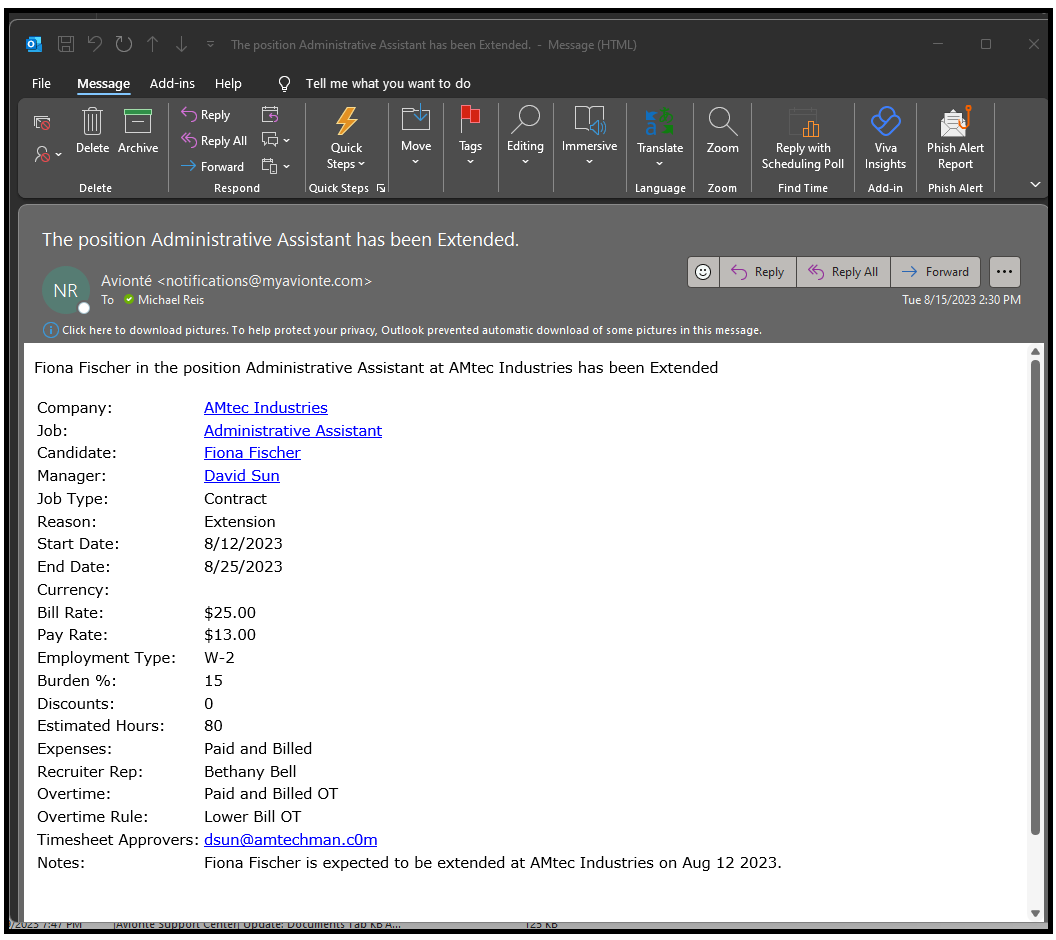The height and width of the screenshot is (940, 1056).
Task: Open the AMtec Industries link
Action: [x=265, y=407]
